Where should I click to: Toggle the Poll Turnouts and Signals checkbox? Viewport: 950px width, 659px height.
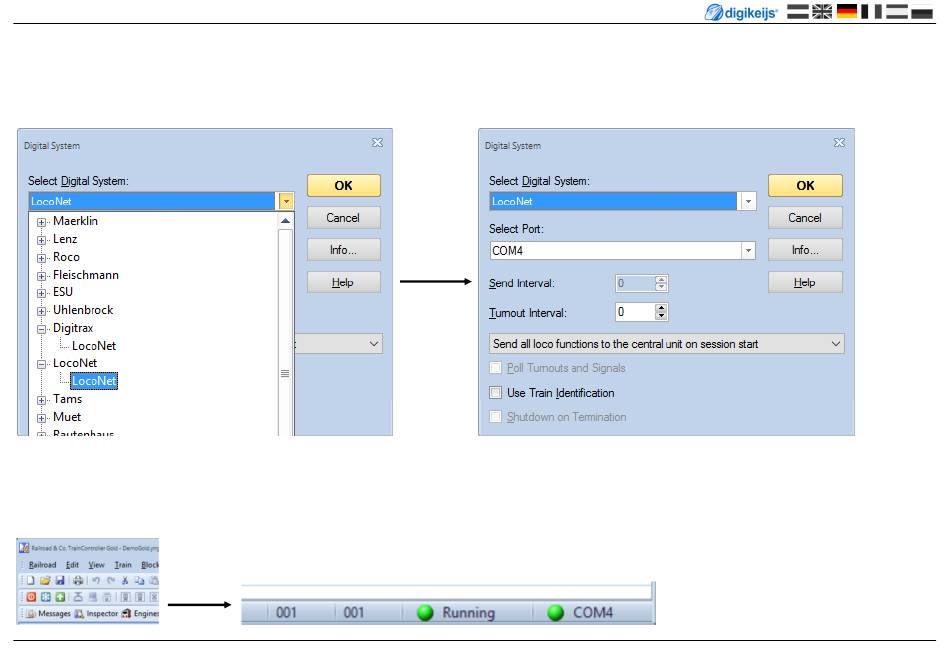pos(496,368)
